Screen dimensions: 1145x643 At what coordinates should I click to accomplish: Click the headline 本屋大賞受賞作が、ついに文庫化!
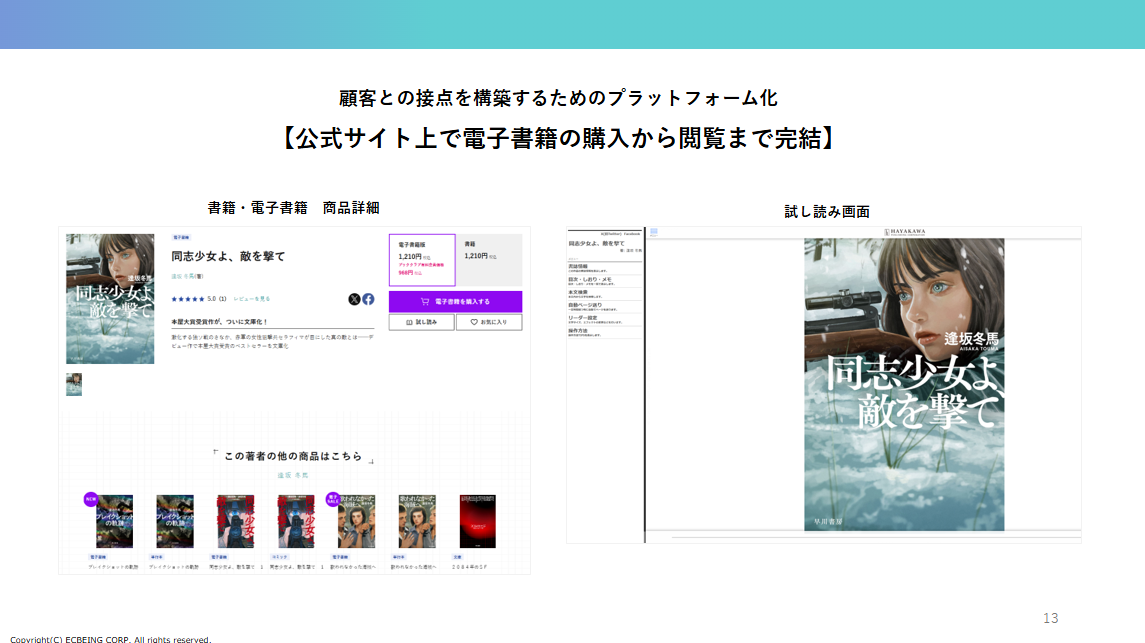(x=219, y=321)
